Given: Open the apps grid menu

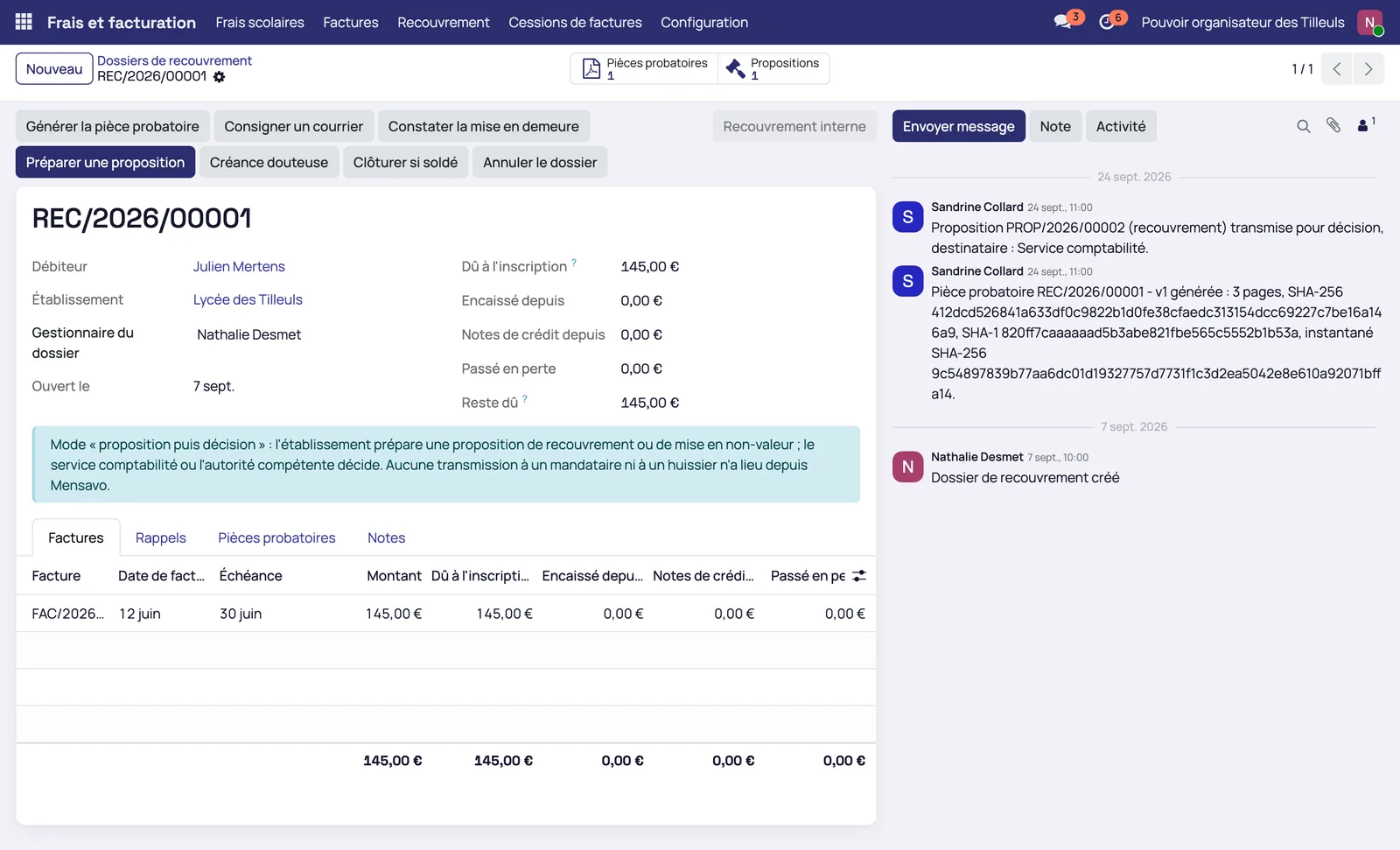Looking at the screenshot, I should [24, 22].
